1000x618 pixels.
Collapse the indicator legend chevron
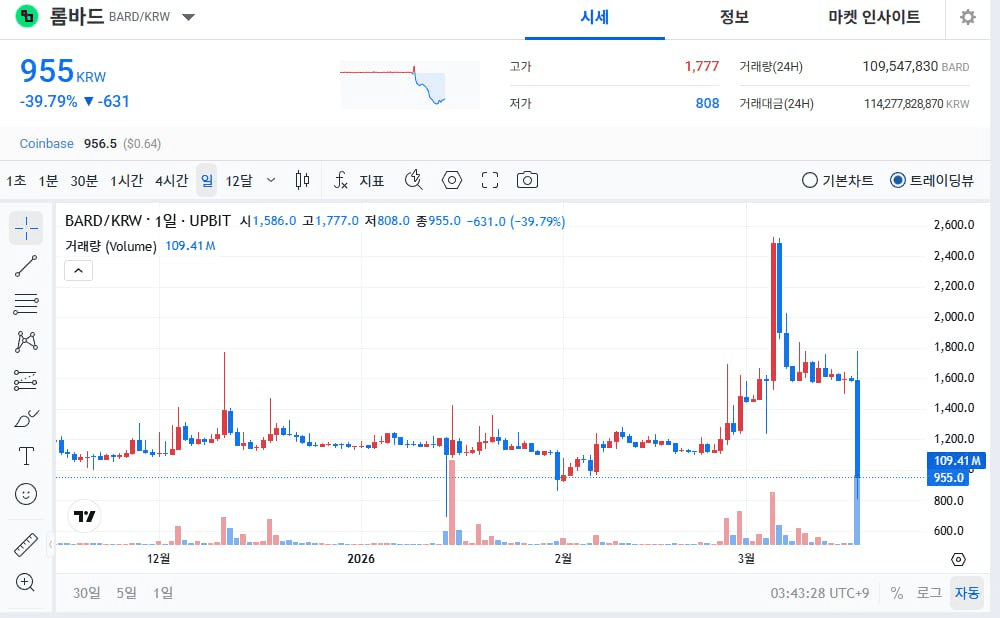click(79, 270)
